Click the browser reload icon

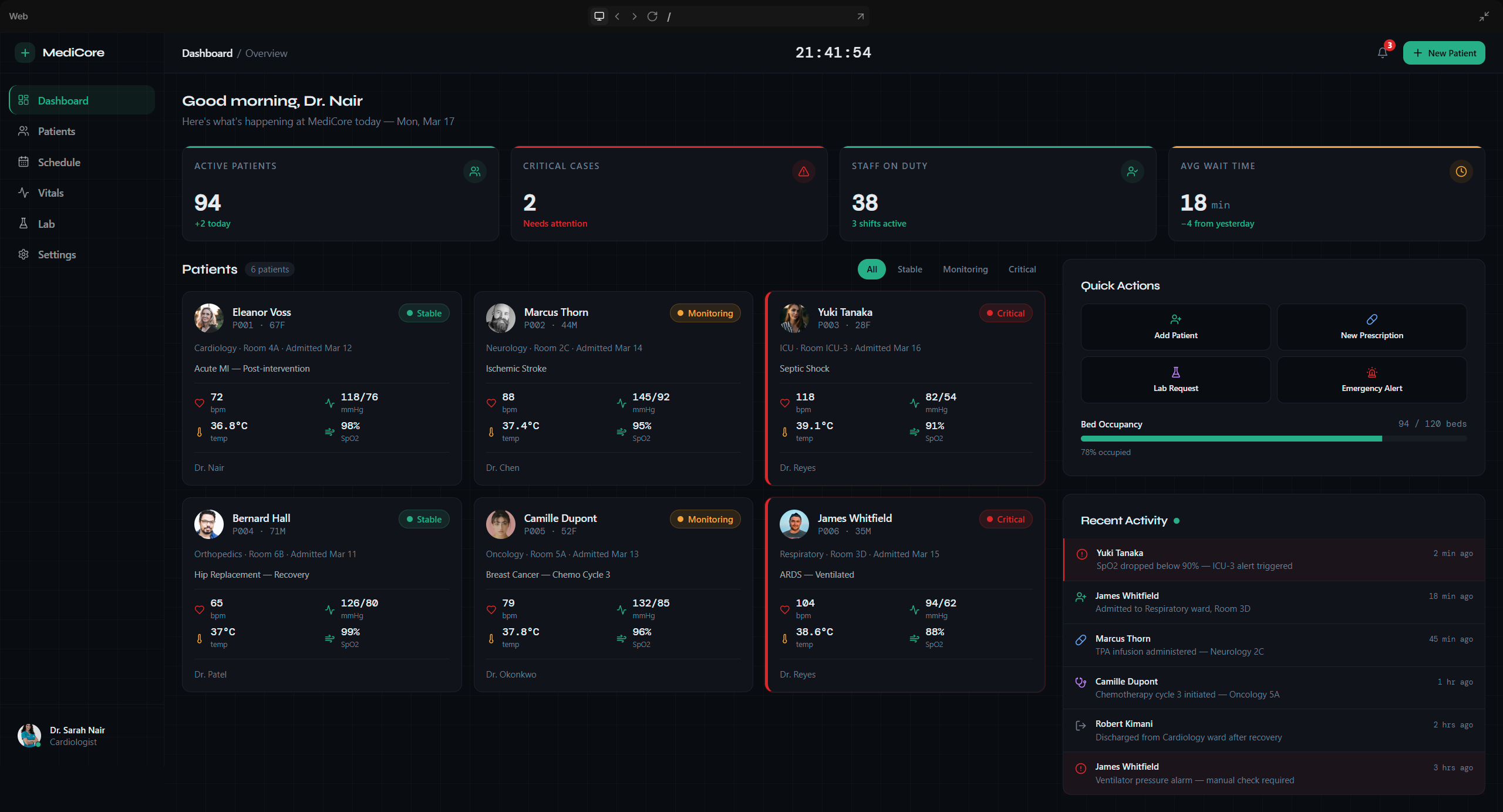652,16
